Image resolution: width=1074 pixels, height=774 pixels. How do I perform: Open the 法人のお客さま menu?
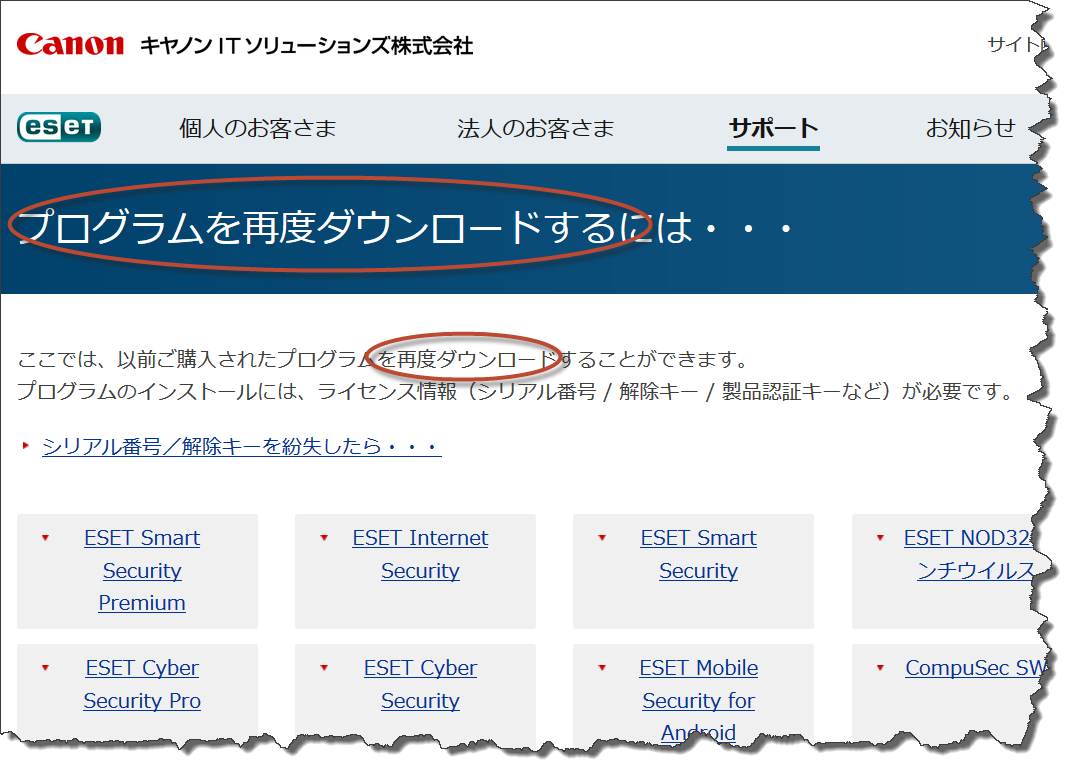[x=536, y=128]
